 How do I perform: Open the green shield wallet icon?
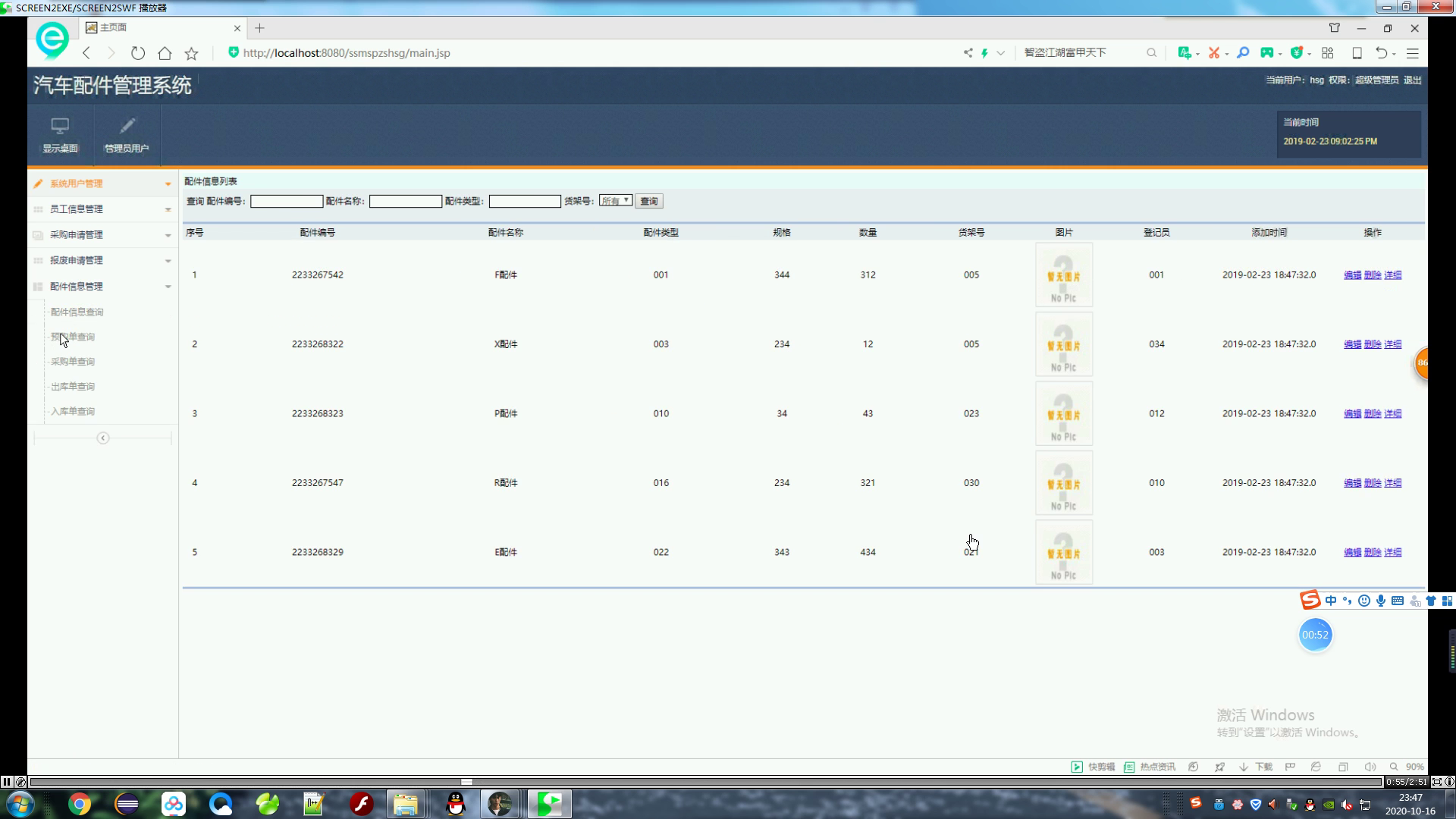1297,53
